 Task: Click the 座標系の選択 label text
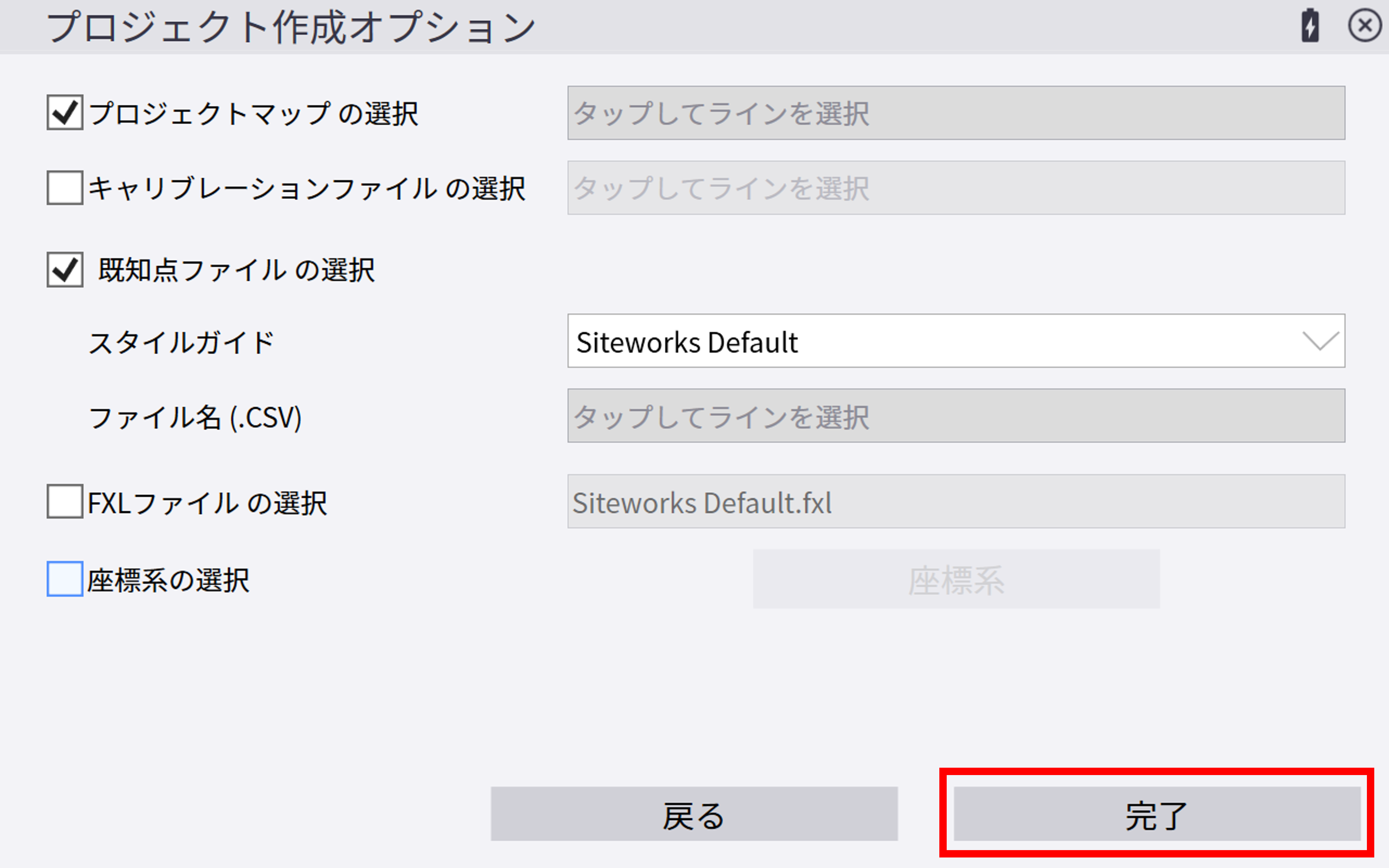click(x=168, y=580)
